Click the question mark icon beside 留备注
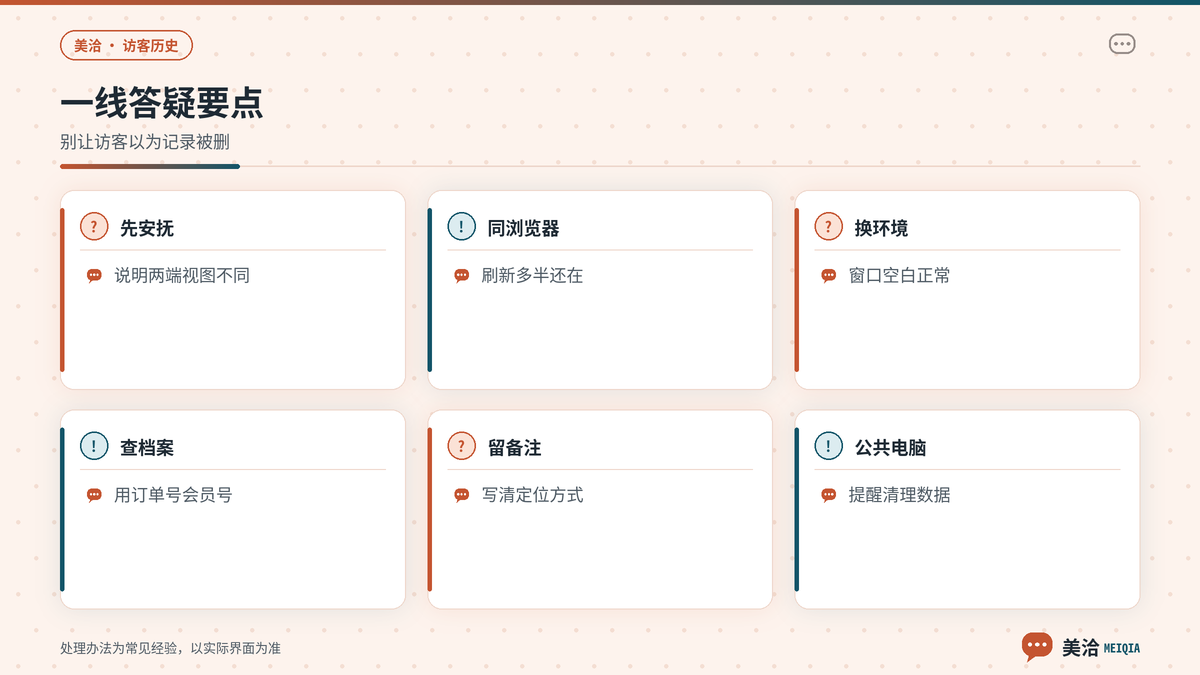The height and width of the screenshot is (675, 1200). pyautogui.click(x=461, y=446)
